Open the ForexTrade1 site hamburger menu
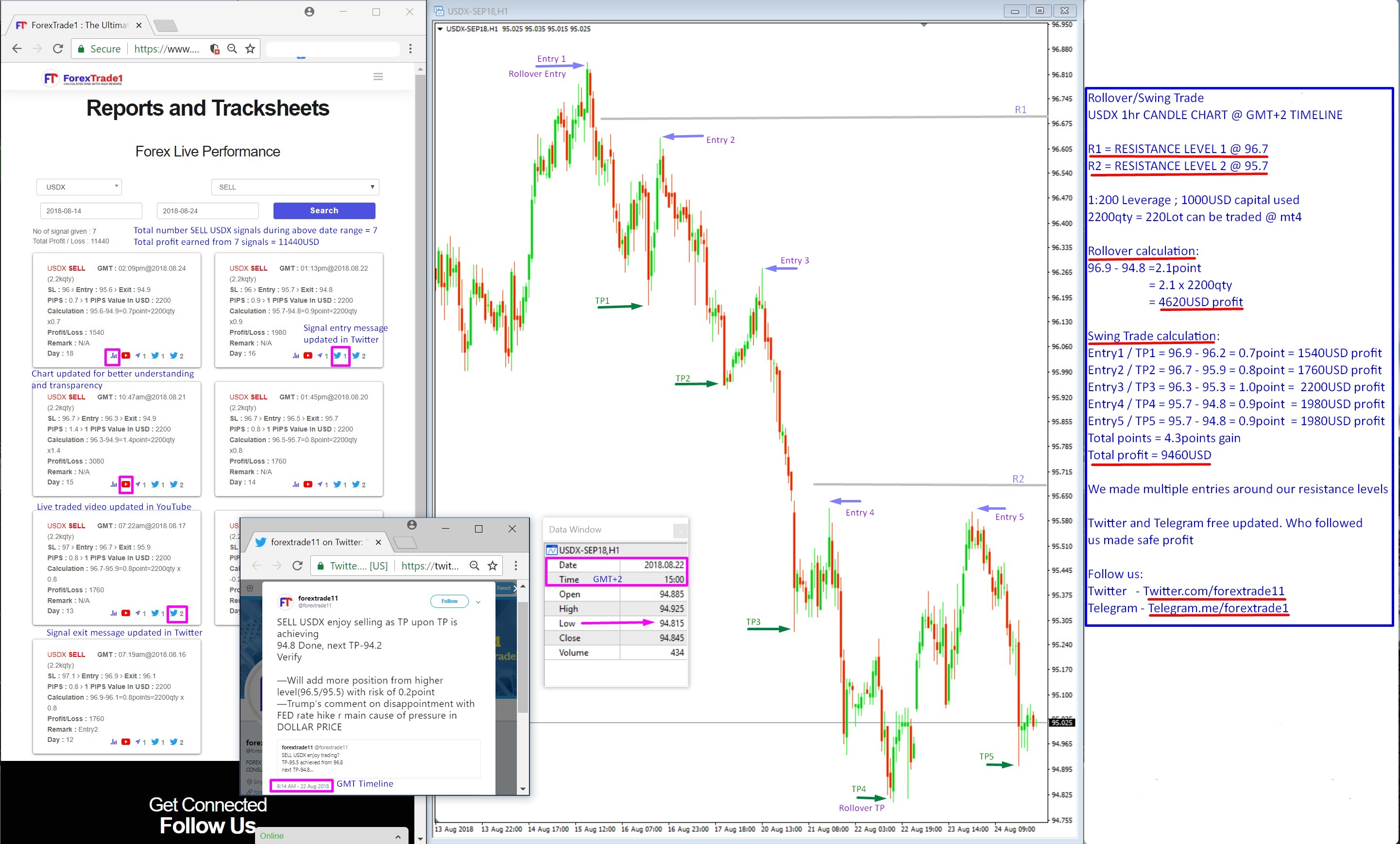1400x844 pixels. [x=378, y=77]
